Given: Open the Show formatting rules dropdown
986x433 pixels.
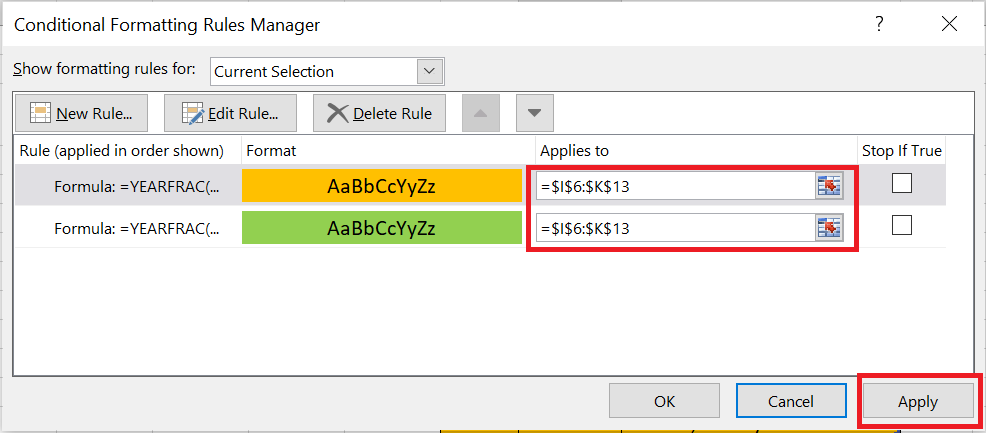Looking at the screenshot, I should pyautogui.click(x=430, y=71).
